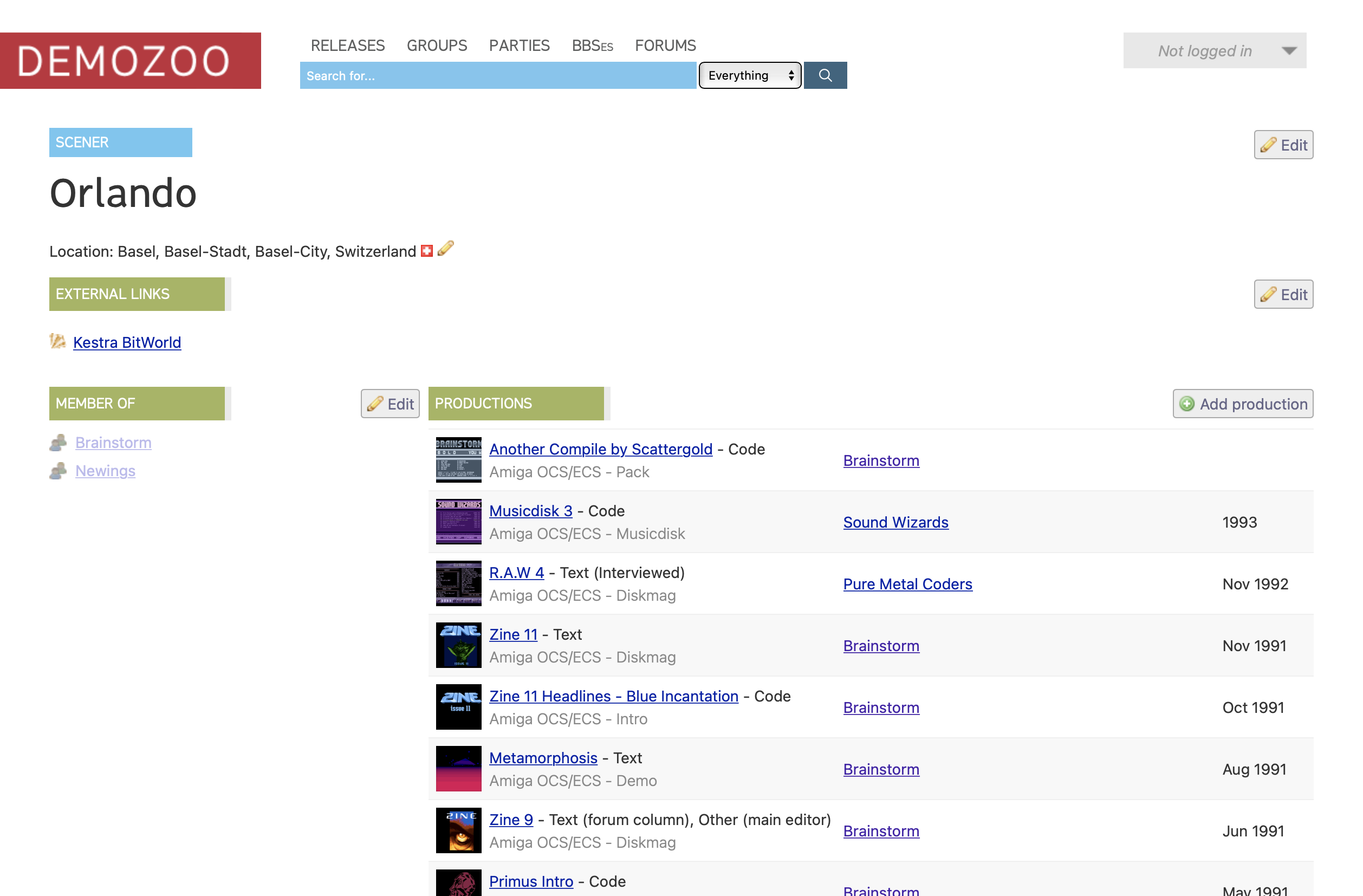This screenshot has width=1363, height=896.
Task: Open the Forums navigation item
Action: [665, 45]
